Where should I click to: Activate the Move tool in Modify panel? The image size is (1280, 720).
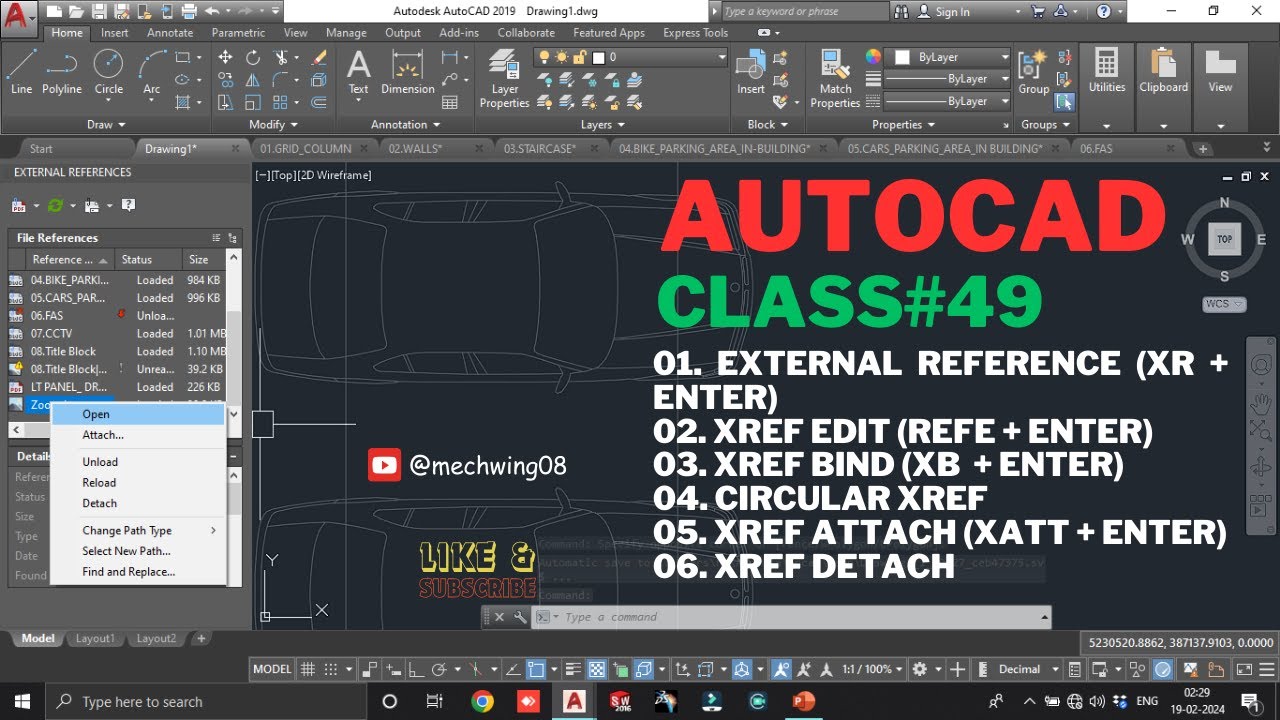(225, 58)
